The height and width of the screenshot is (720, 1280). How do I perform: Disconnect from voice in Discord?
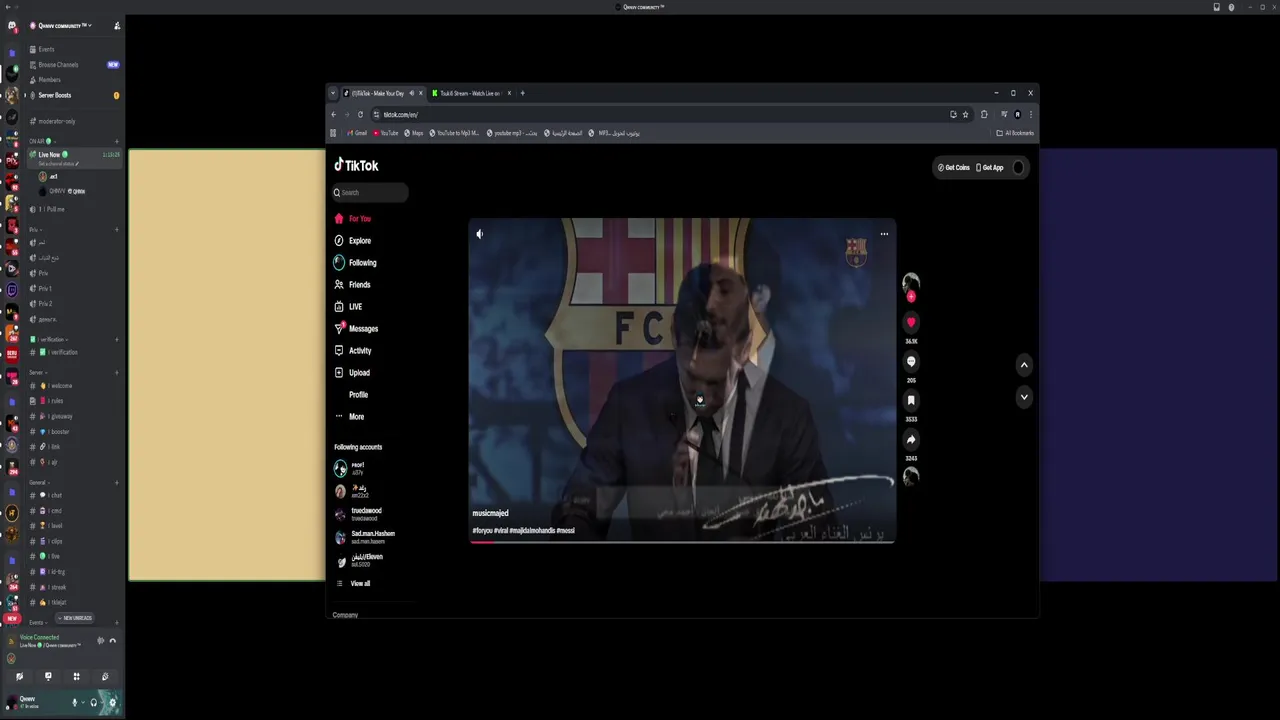tap(113, 641)
